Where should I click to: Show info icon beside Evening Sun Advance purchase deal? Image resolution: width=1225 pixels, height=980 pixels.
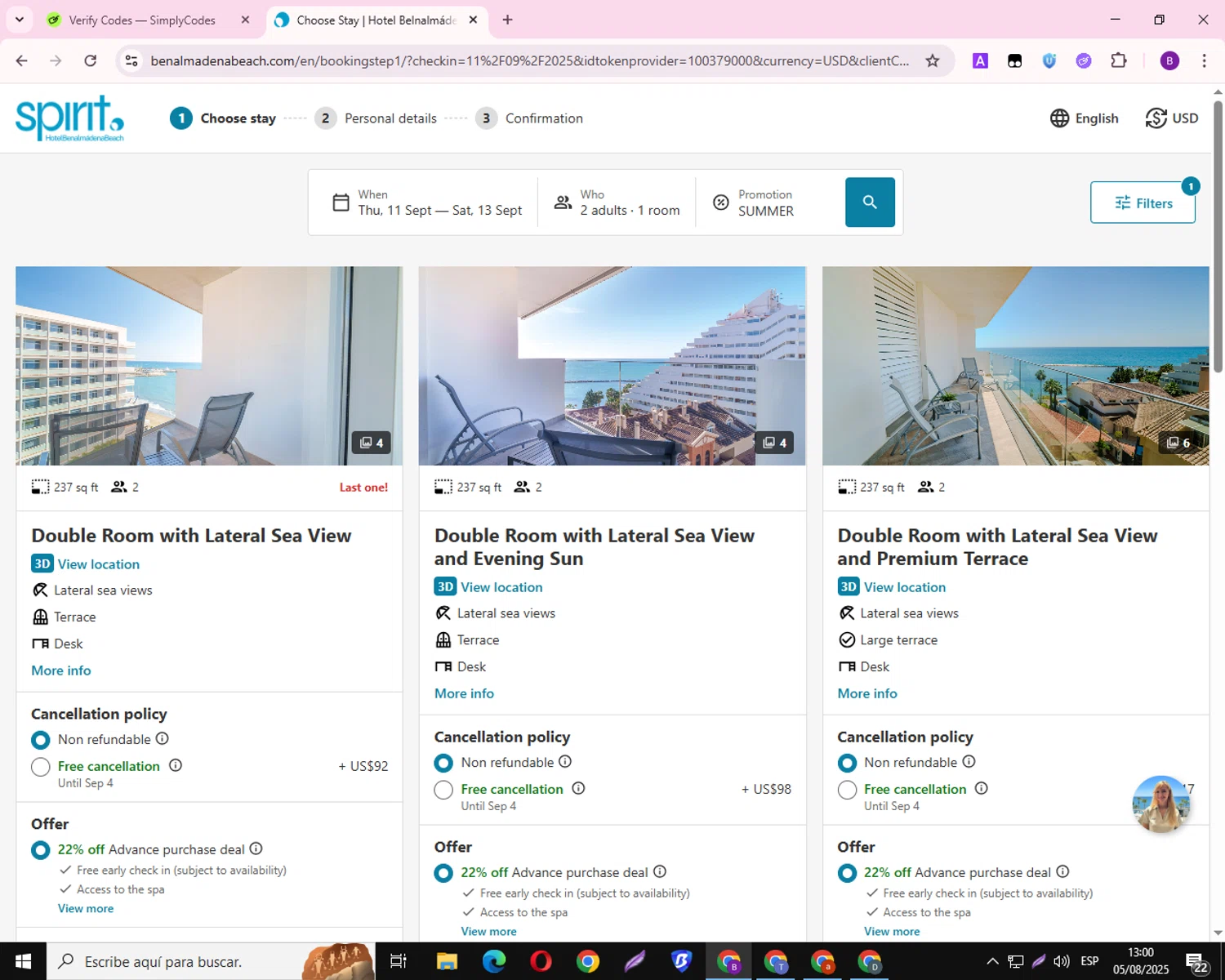pos(660,871)
